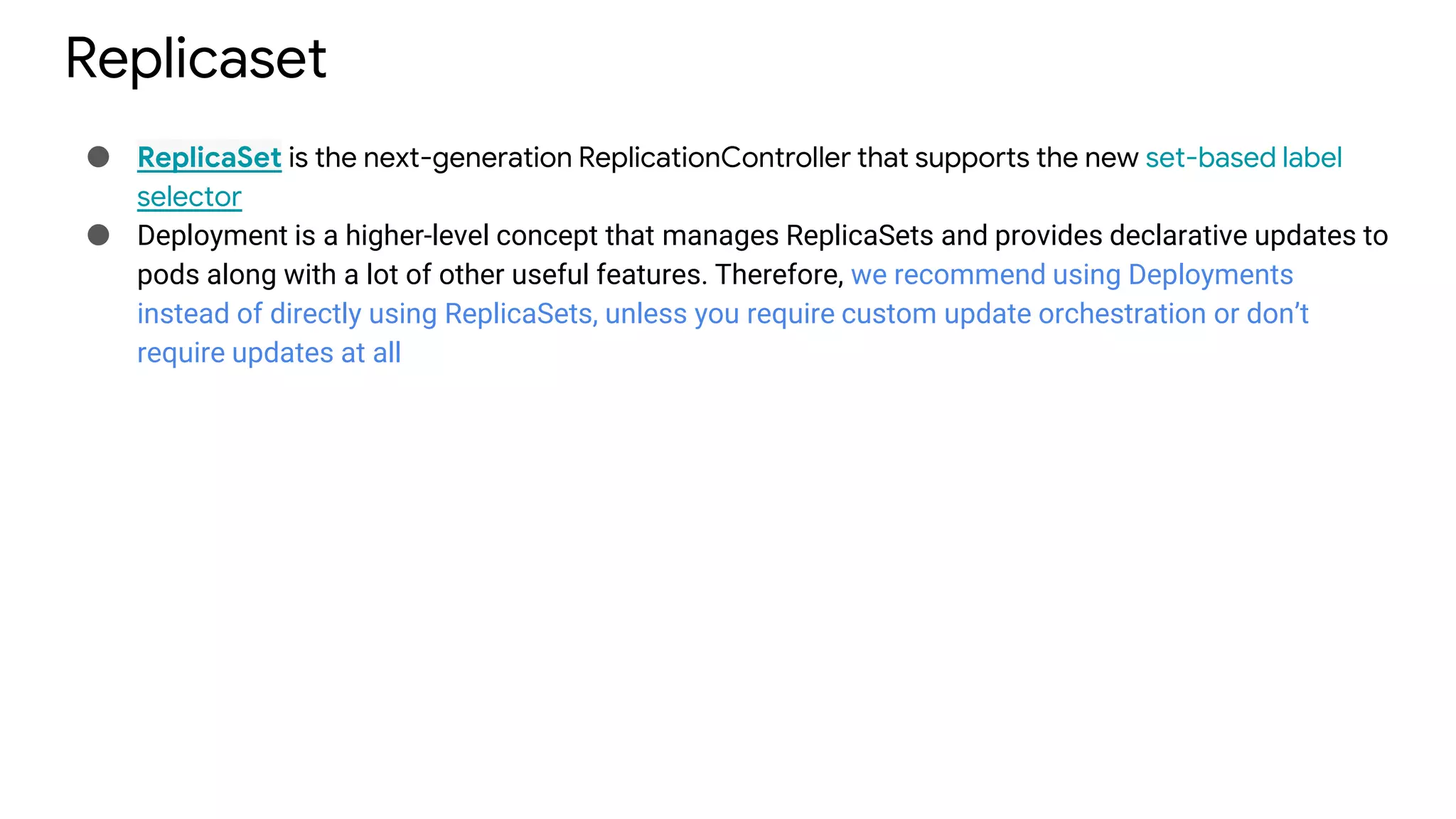
Task: Click the blue 'require updates at all' line
Action: point(269,353)
